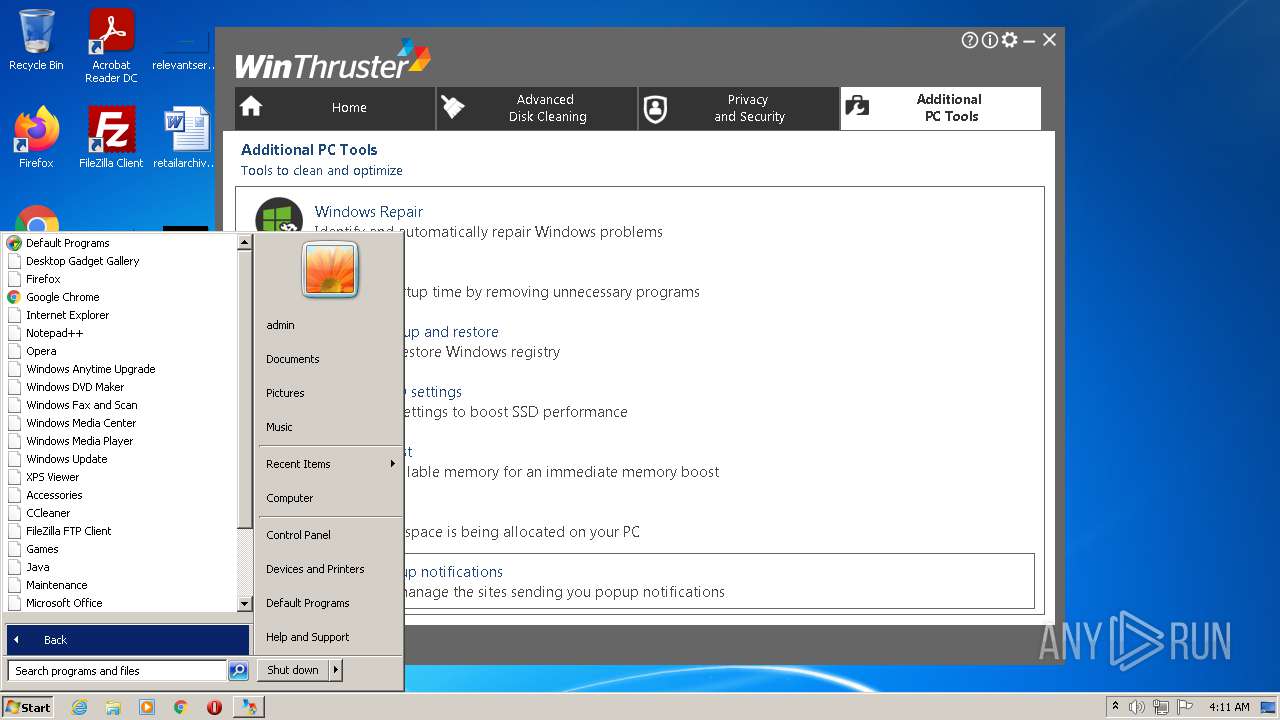Viewport: 1280px width, 720px height.
Task: Open Windows Explorer from the taskbar
Action: pyautogui.click(x=113, y=707)
